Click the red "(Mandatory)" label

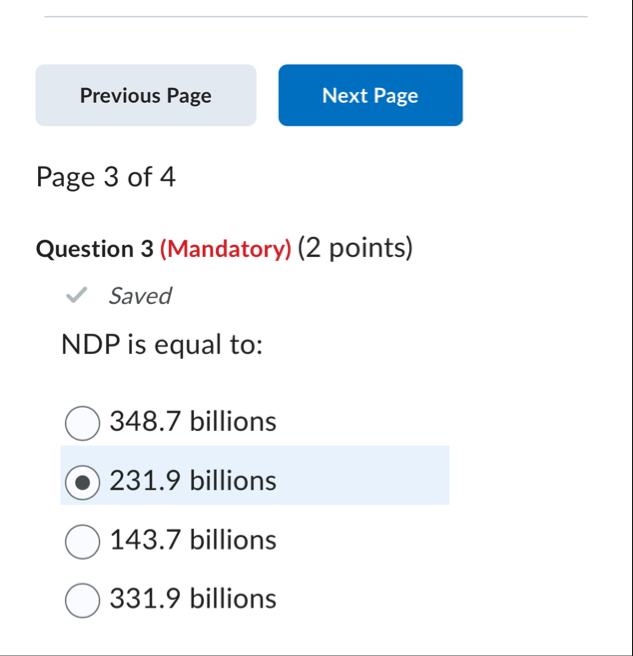click(226, 249)
